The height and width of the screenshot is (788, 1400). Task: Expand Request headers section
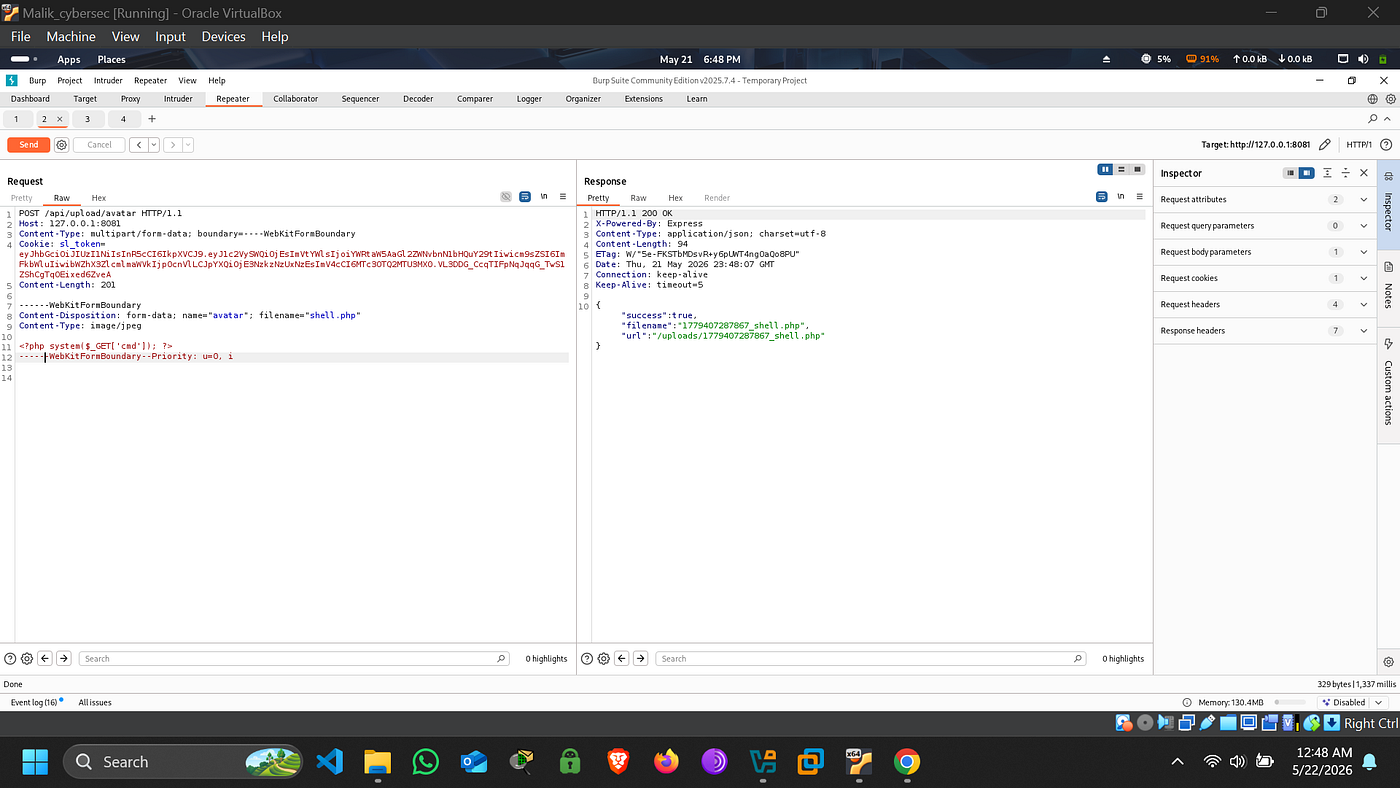[1265, 304]
